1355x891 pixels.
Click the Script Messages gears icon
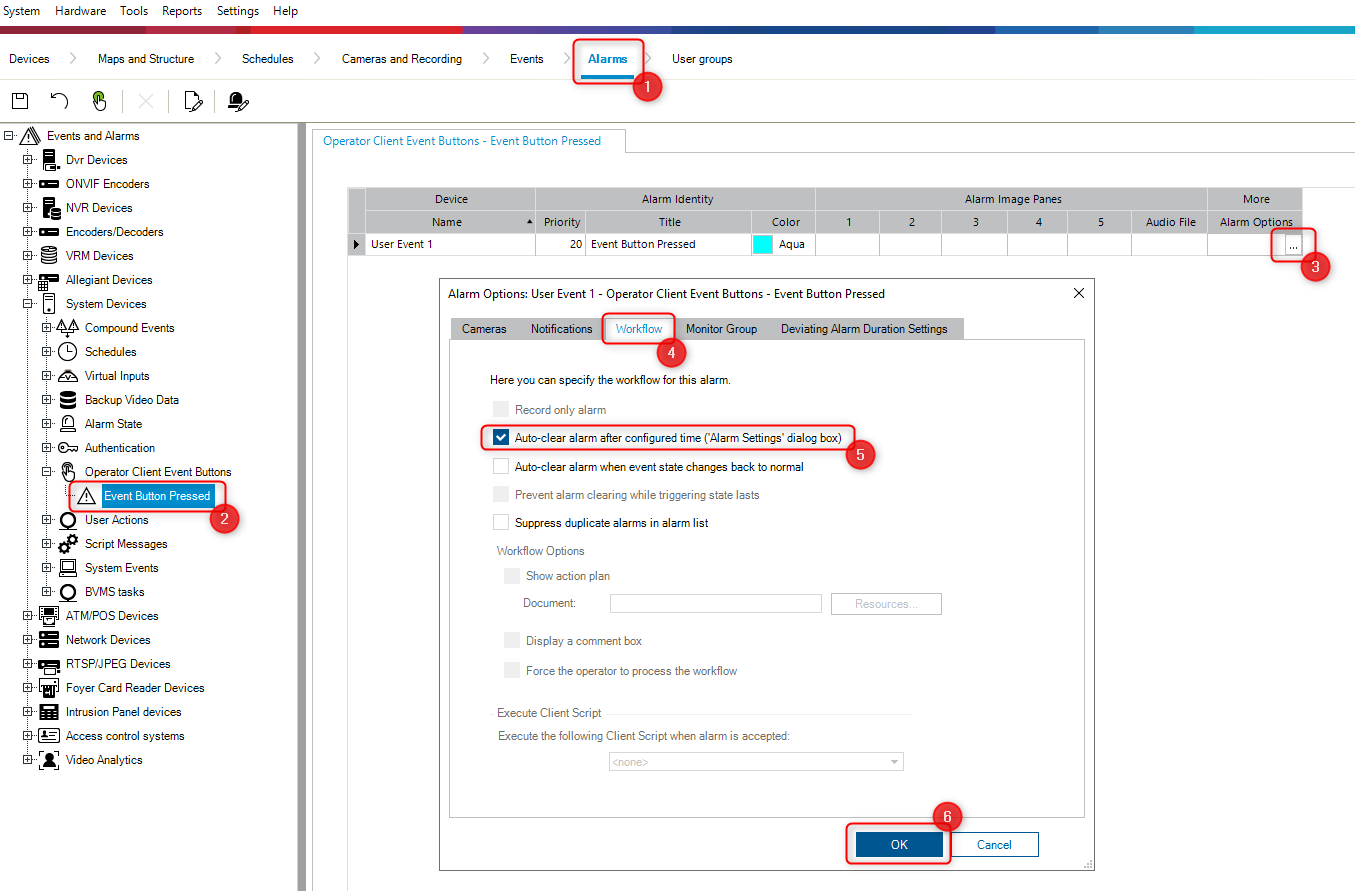[67, 544]
